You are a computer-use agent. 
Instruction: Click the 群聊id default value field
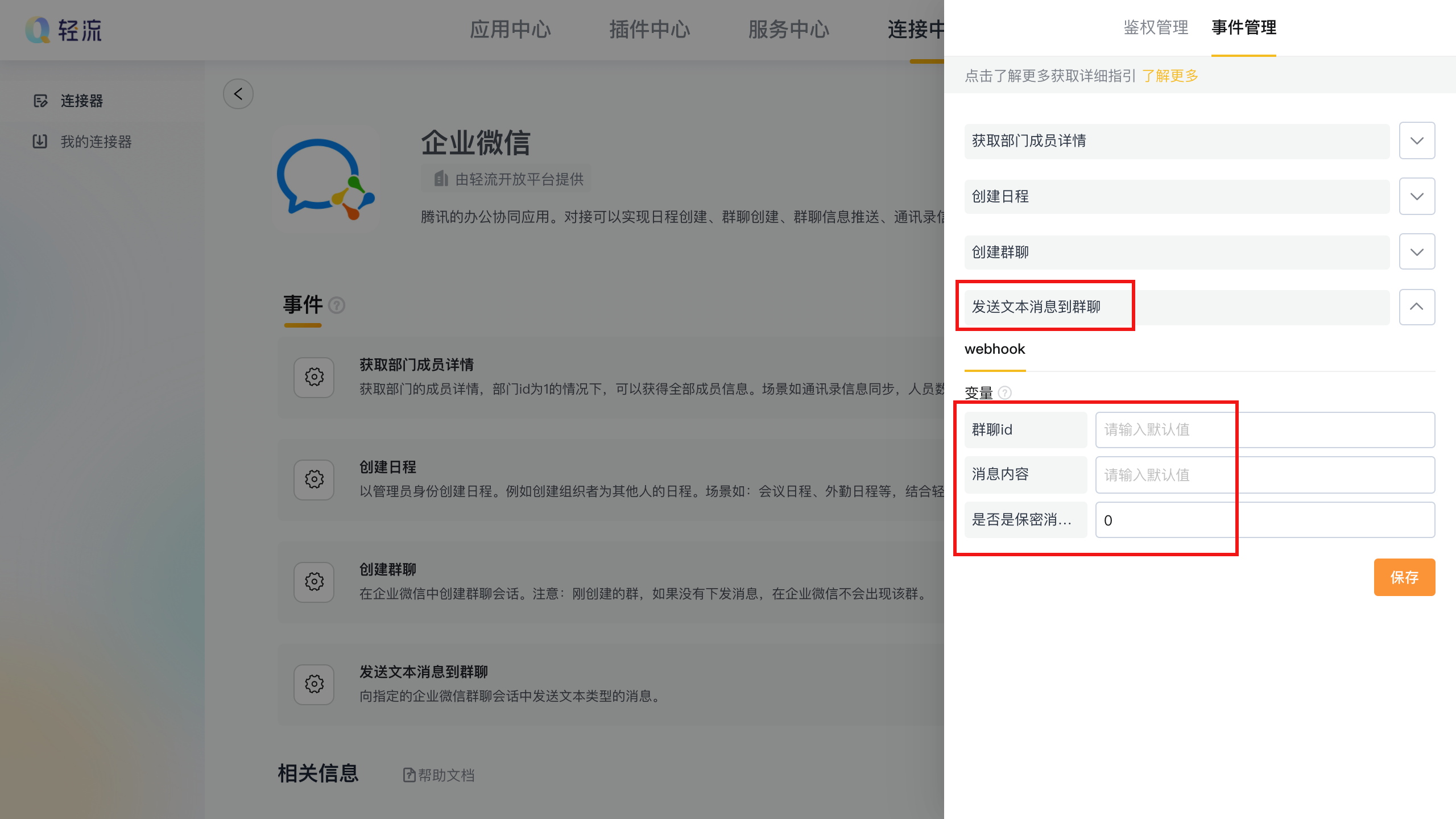pyautogui.click(x=1265, y=430)
